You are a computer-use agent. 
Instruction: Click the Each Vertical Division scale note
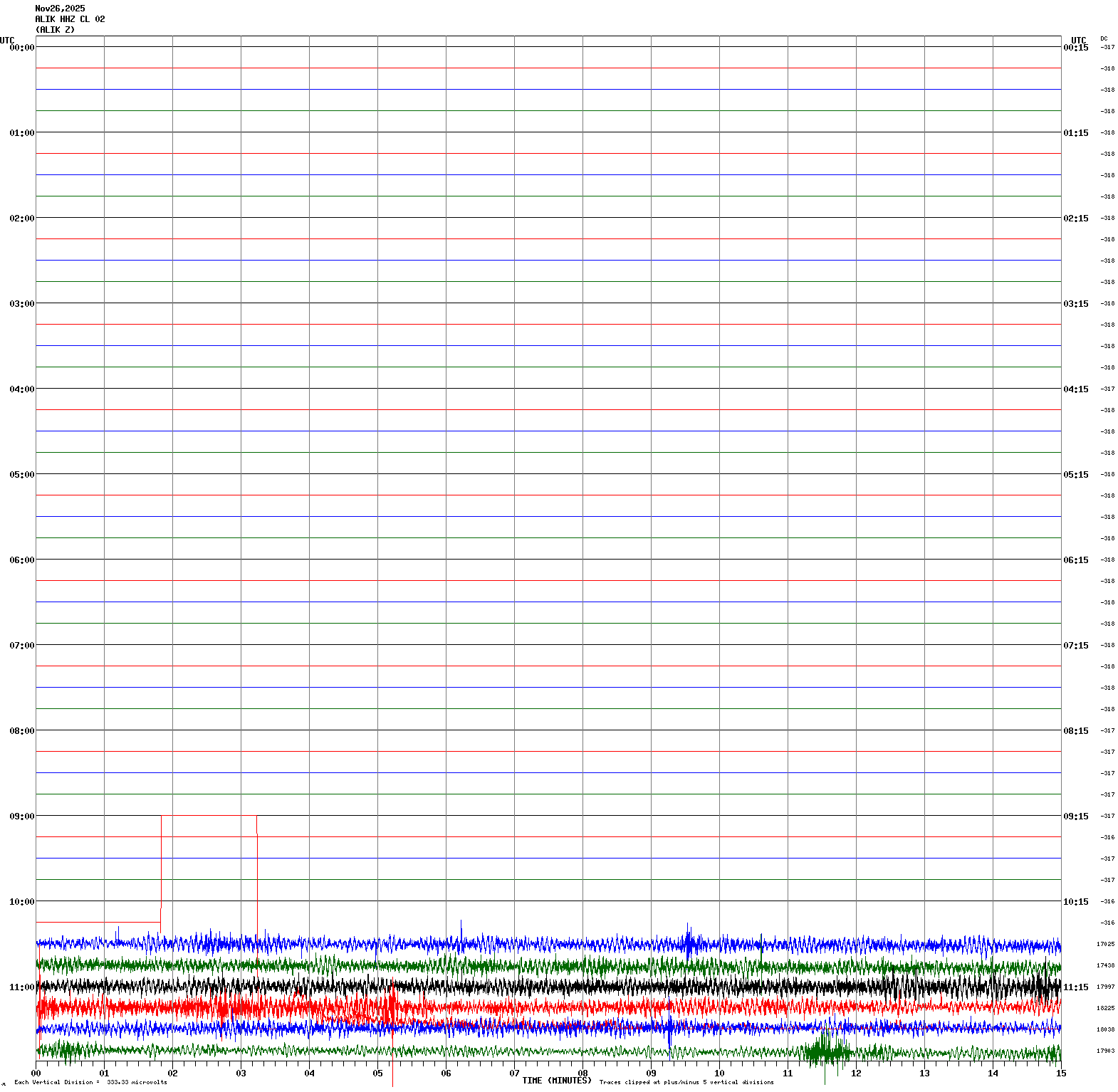point(90,1083)
